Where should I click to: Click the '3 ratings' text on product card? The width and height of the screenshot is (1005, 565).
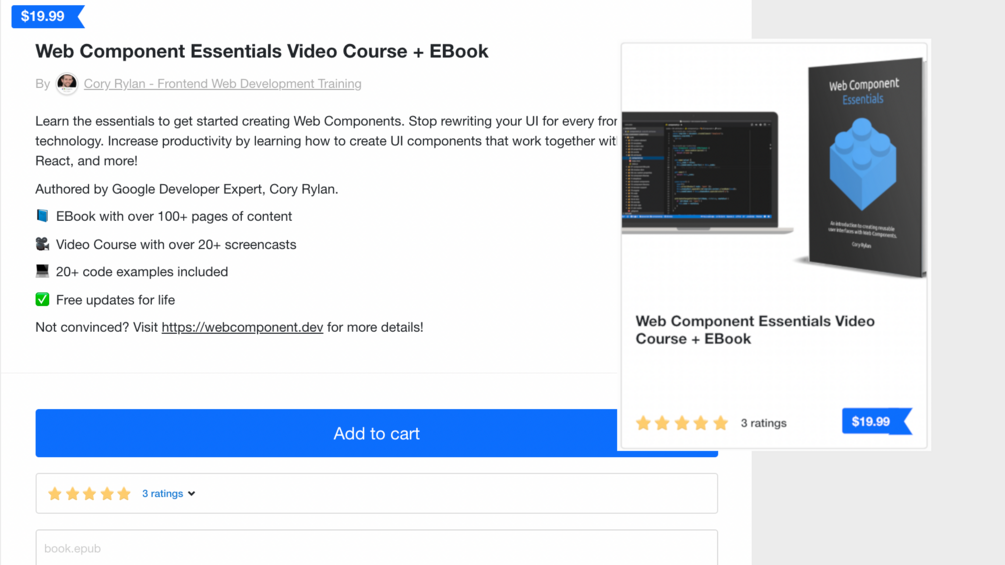pyautogui.click(x=763, y=423)
